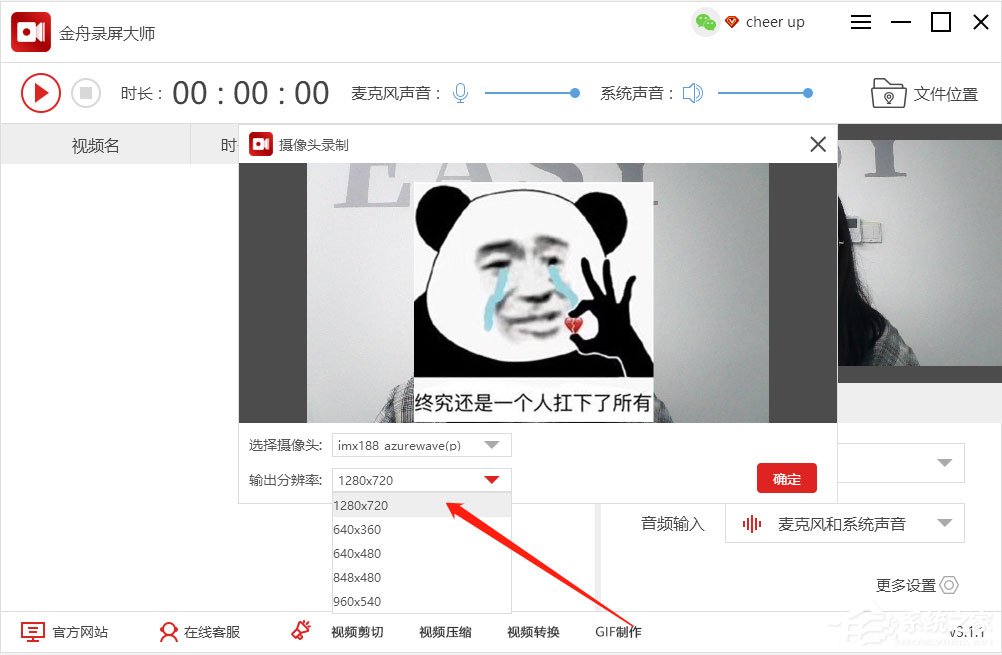Collapse the 输出分辨率 resolution dropdown
Image resolution: width=1002 pixels, height=655 pixels.
(490, 479)
